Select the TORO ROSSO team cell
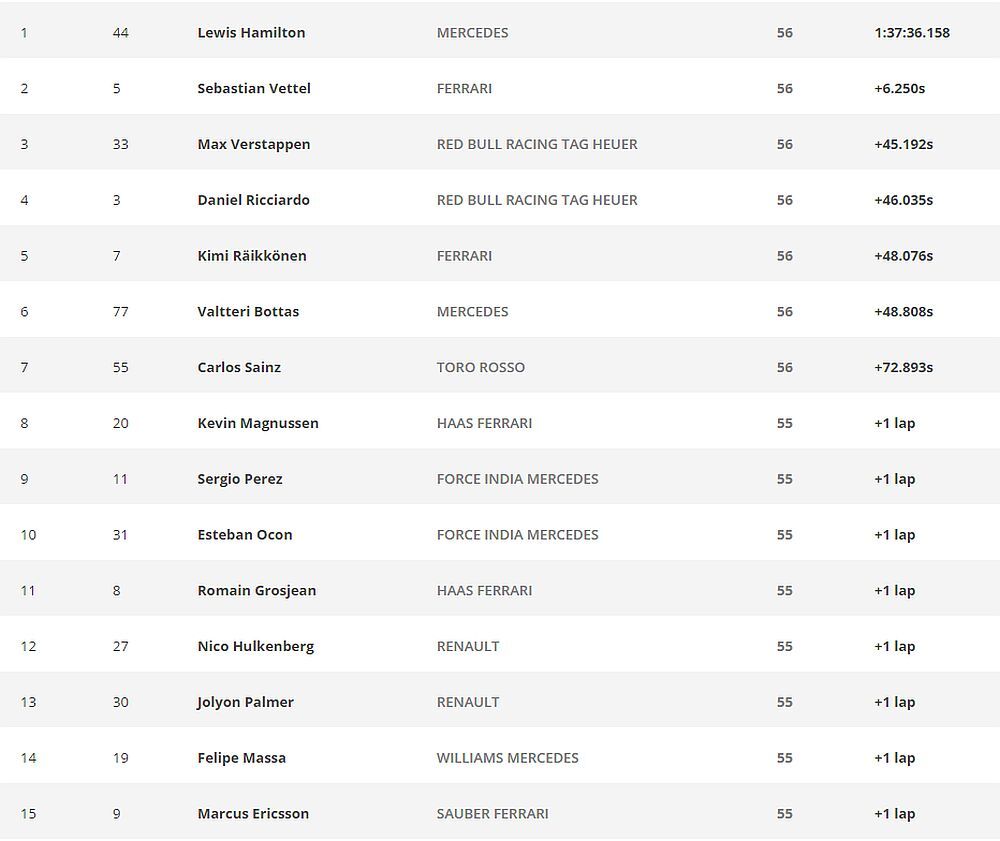Image resolution: width=1000 pixels, height=841 pixels. [480, 368]
